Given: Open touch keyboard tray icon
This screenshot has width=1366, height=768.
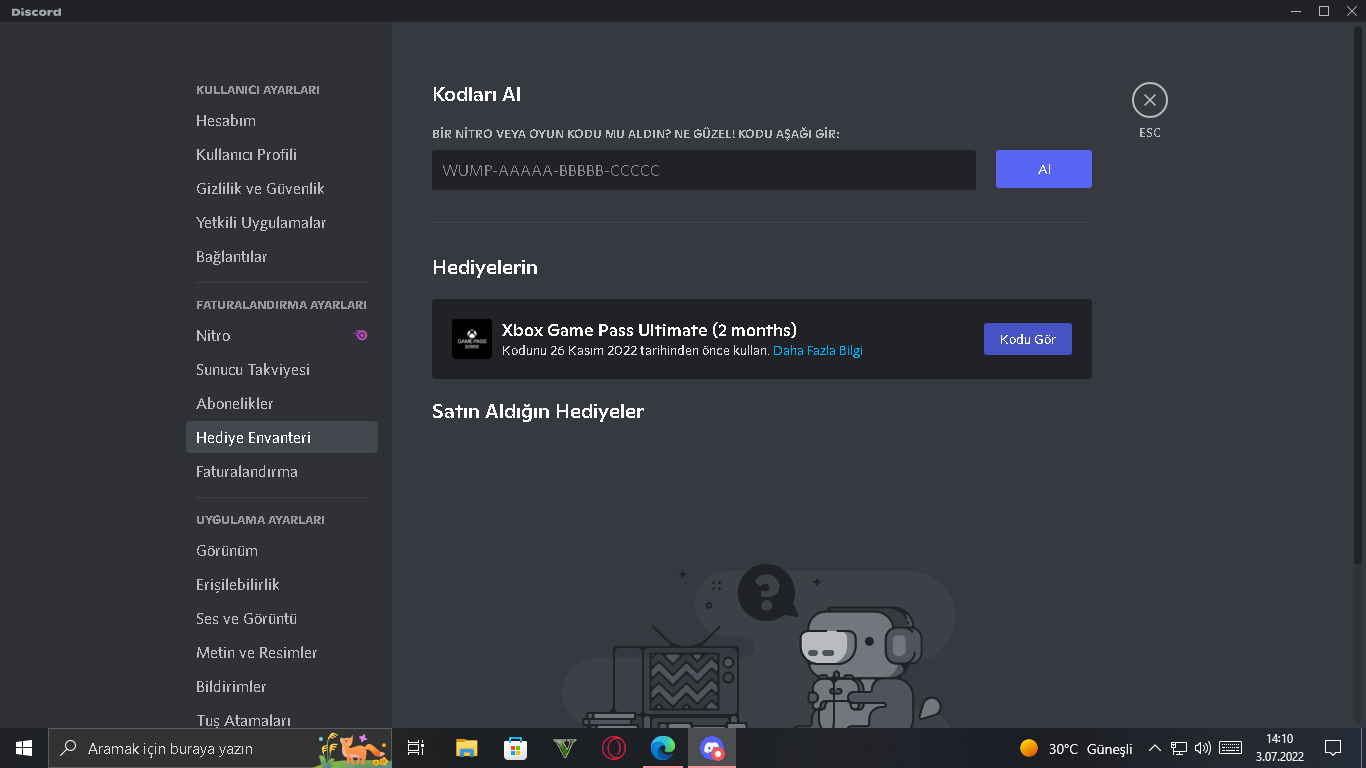Looking at the screenshot, I should tap(1231, 748).
